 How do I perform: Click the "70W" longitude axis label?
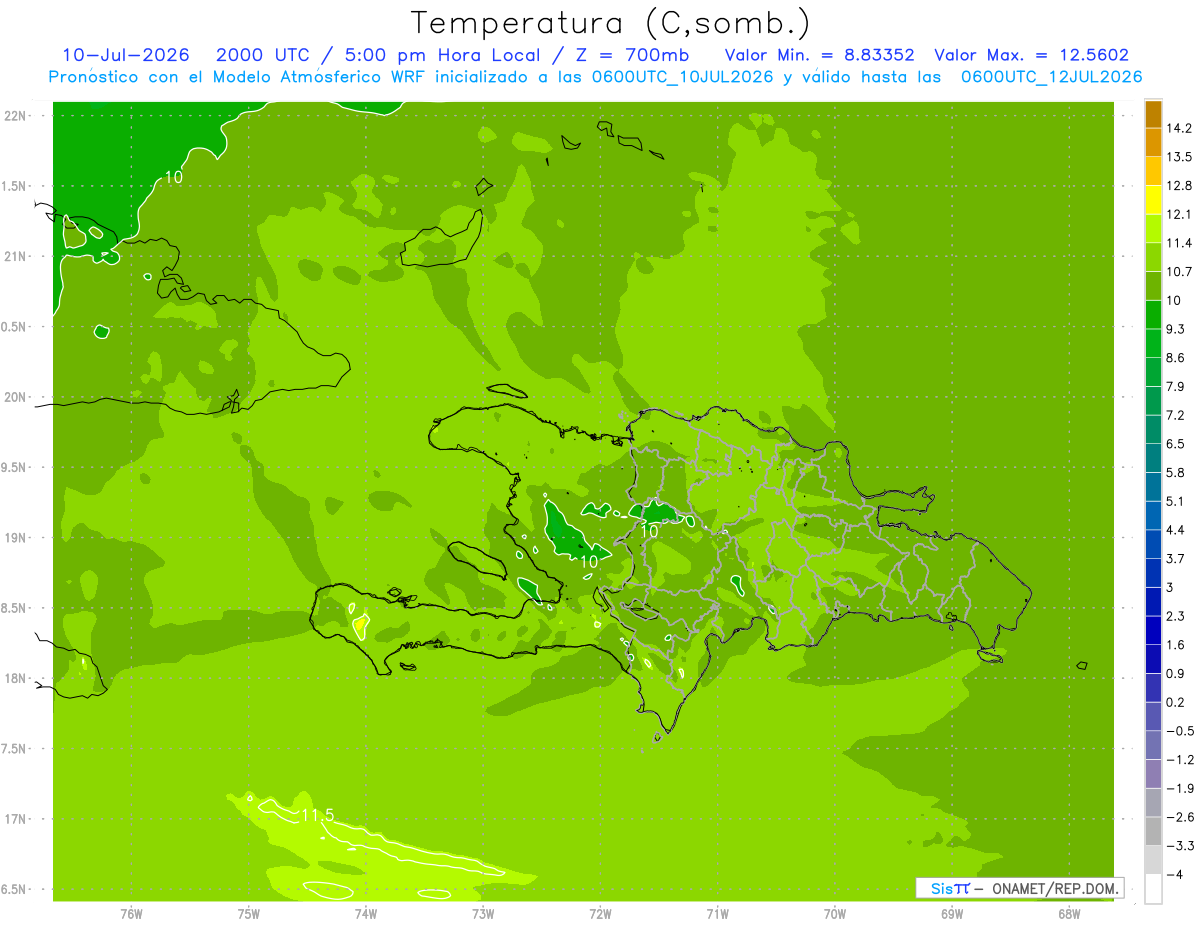tap(835, 914)
